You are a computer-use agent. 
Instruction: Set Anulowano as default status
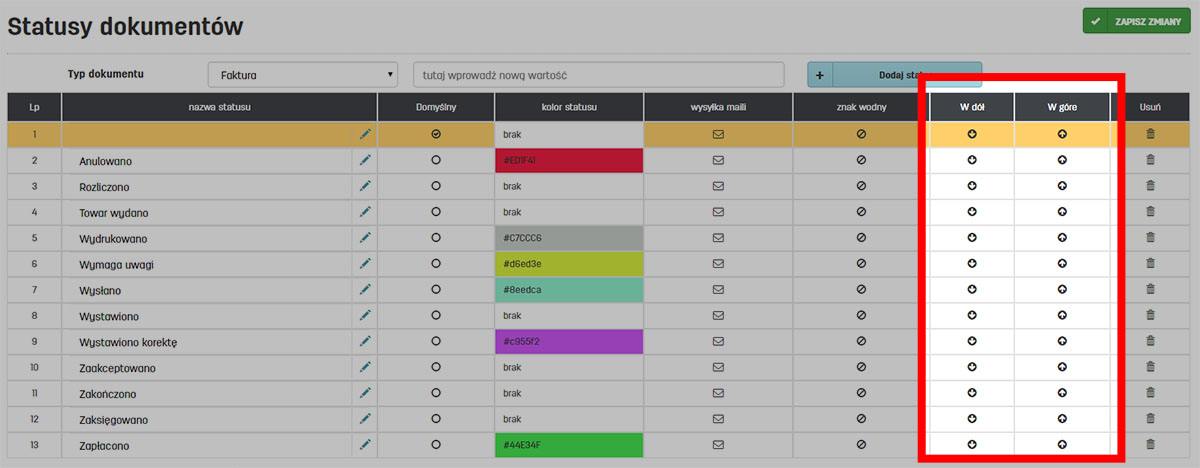coord(436,160)
